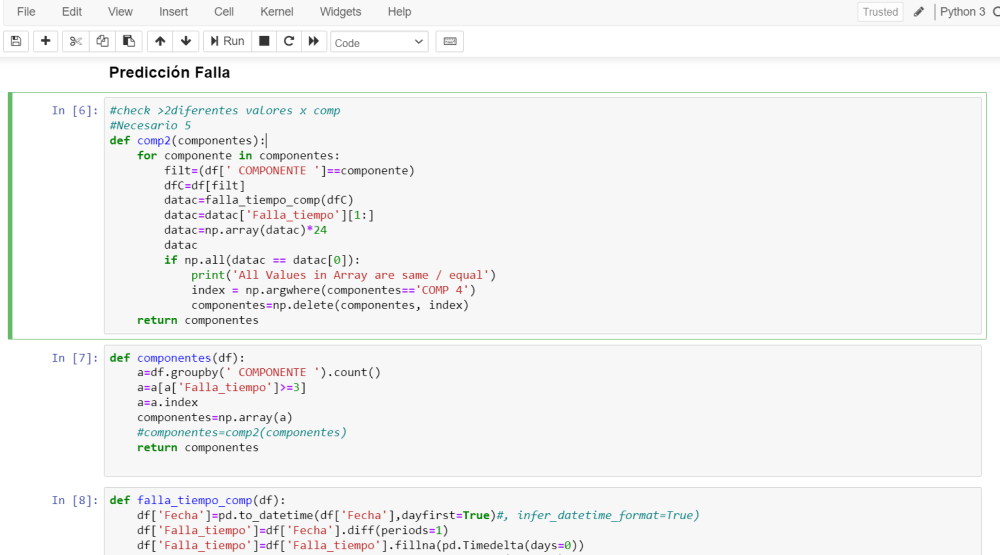This screenshot has width=1000, height=555.
Task: Paste cells below using the clipboard icon
Action: click(x=129, y=41)
